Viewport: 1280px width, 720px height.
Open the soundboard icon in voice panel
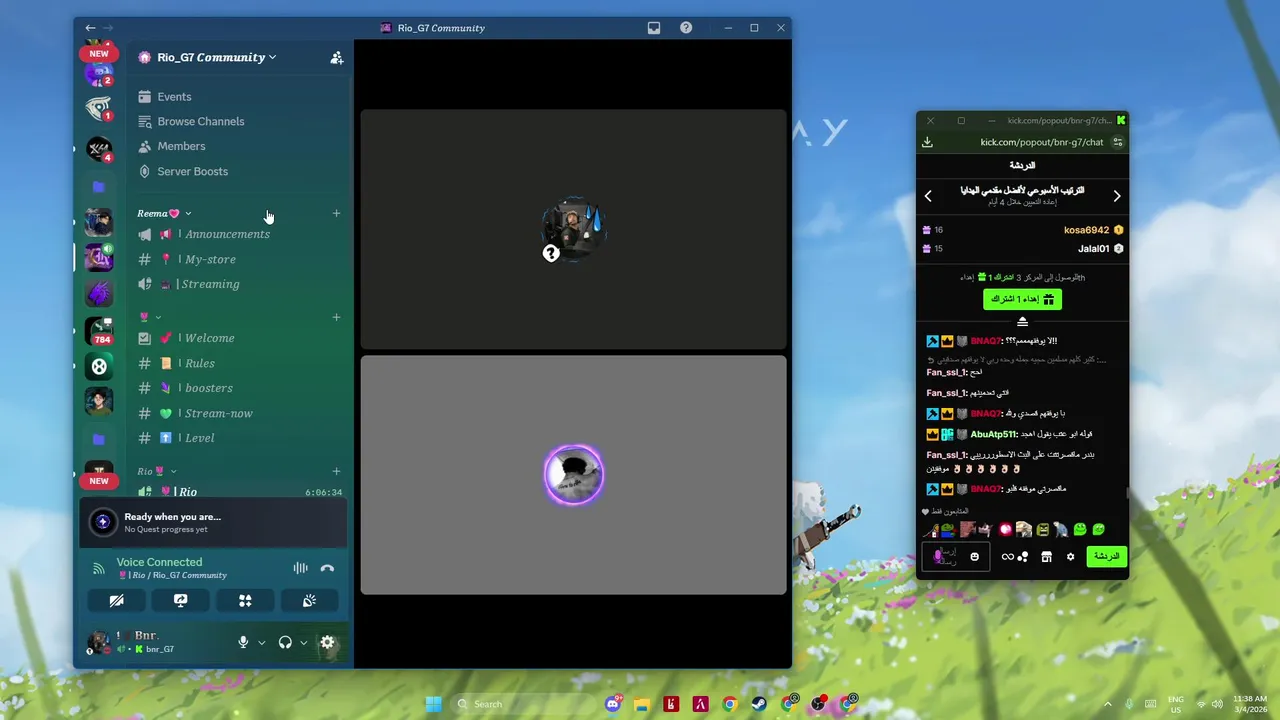pyautogui.click(x=309, y=600)
